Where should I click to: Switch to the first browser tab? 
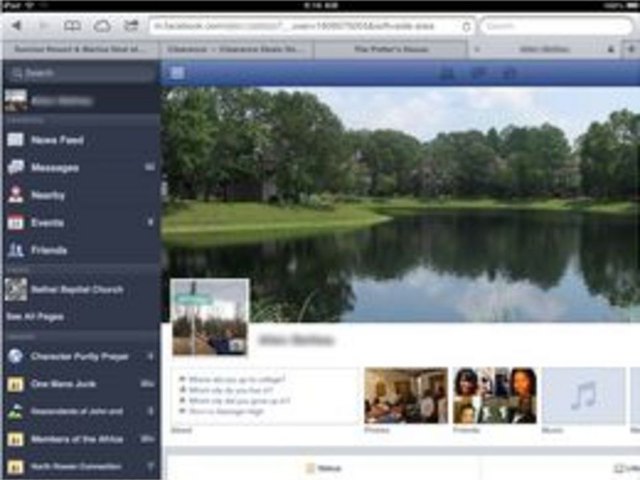[x=80, y=49]
